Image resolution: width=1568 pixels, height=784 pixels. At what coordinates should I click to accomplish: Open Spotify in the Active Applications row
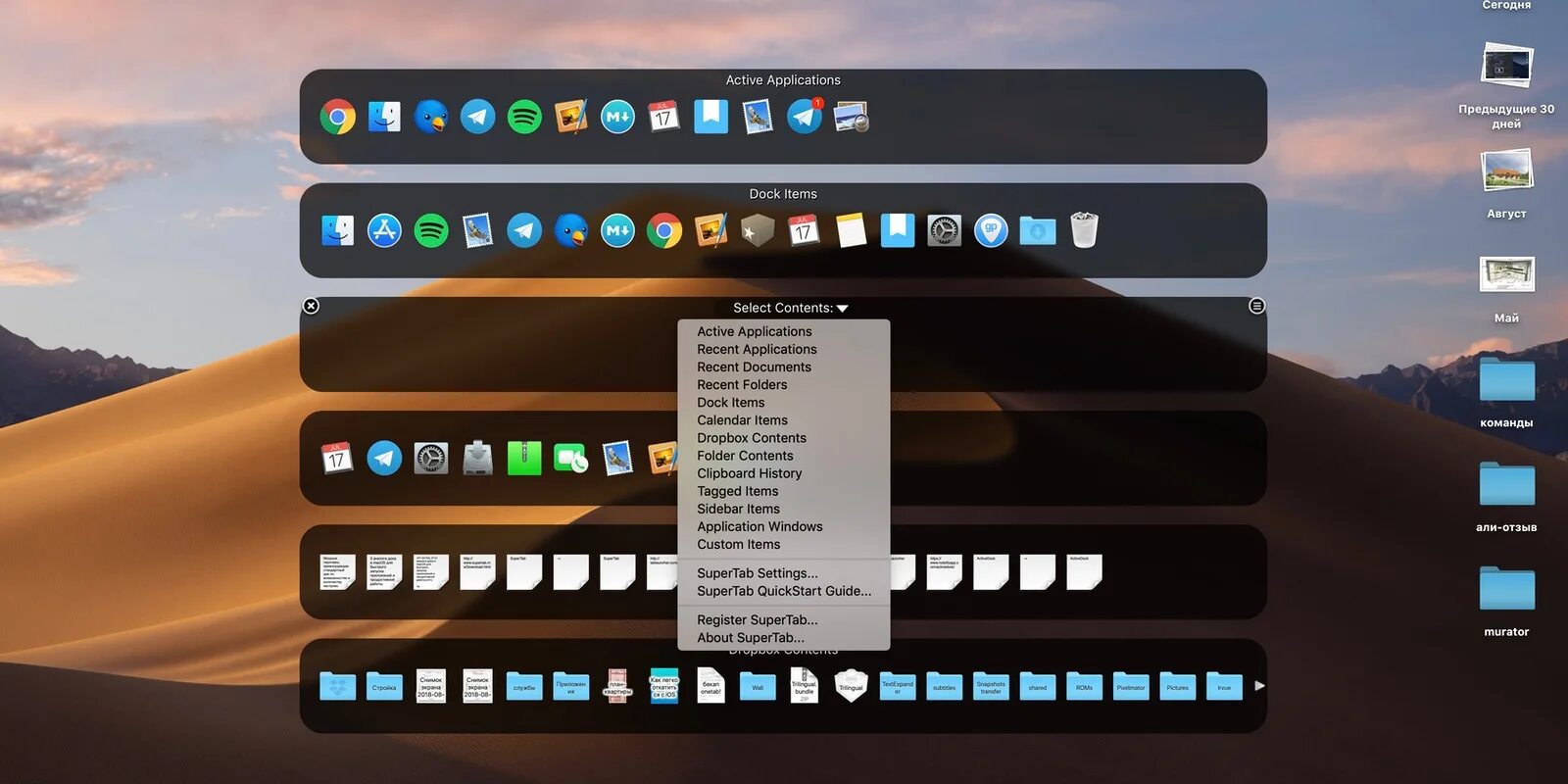524,118
